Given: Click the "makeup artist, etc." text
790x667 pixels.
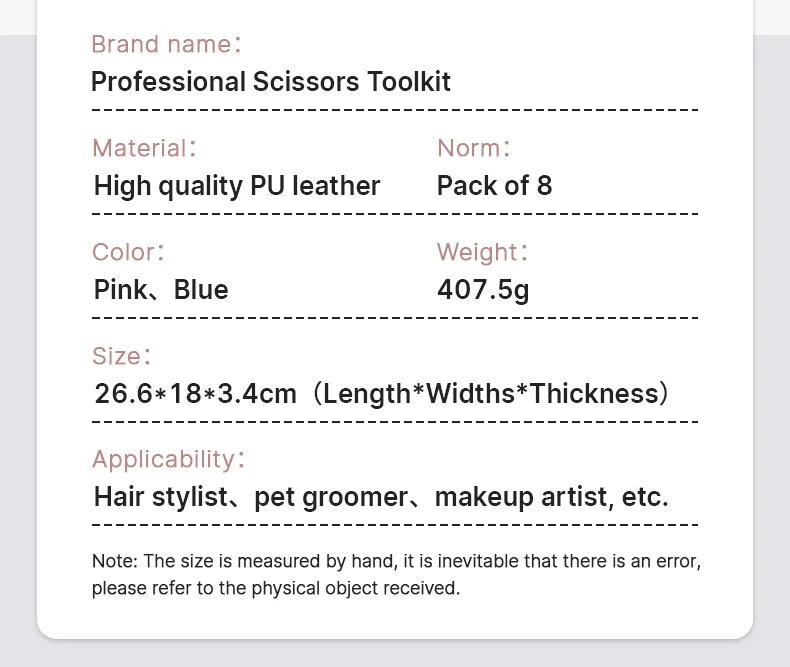Looking at the screenshot, I should click(x=551, y=497).
